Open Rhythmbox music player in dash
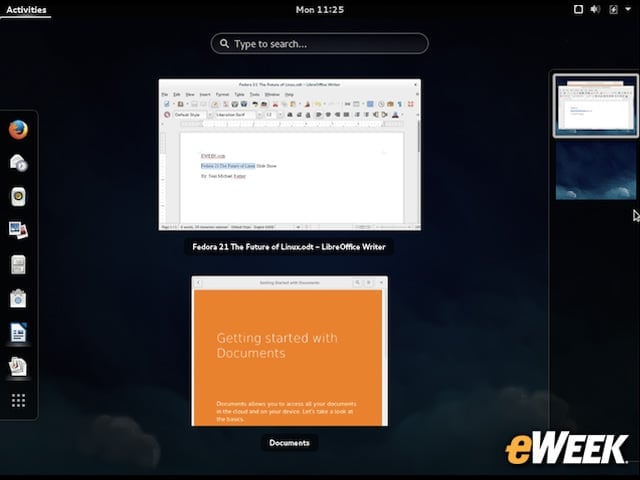The height and width of the screenshot is (480, 640). pyautogui.click(x=18, y=196)
